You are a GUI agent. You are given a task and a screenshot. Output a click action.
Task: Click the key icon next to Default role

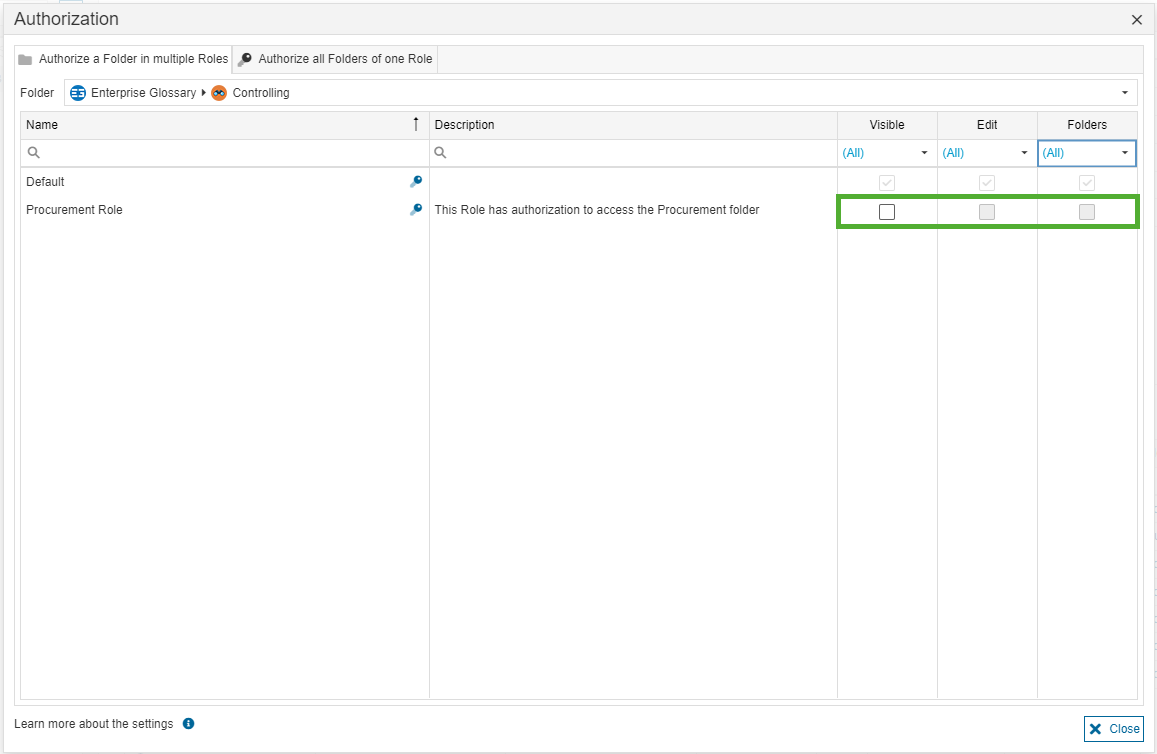point(416,182)
